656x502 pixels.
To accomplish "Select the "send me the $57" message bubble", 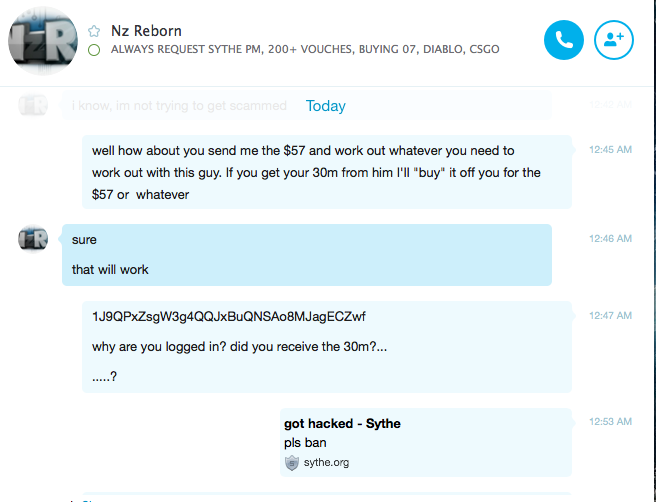I will pyautogui.click(x=327, y=172).
